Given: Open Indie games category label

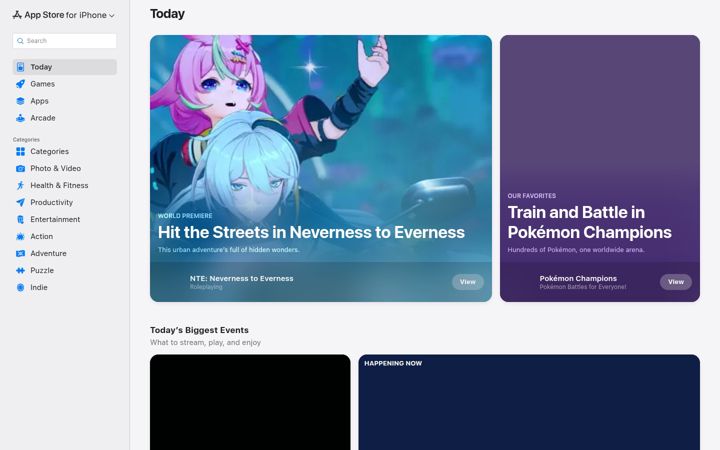Looking at the screenshot, I should pyautogui.click(x=39, y=287).
